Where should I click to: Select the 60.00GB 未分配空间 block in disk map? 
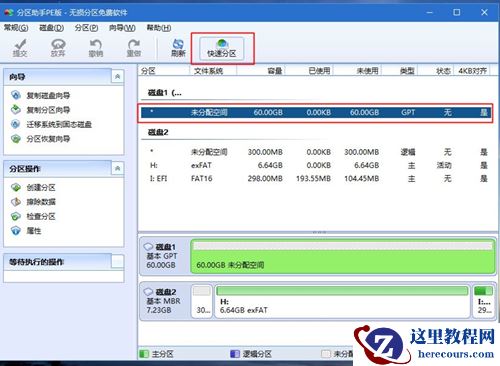[343, 256]
